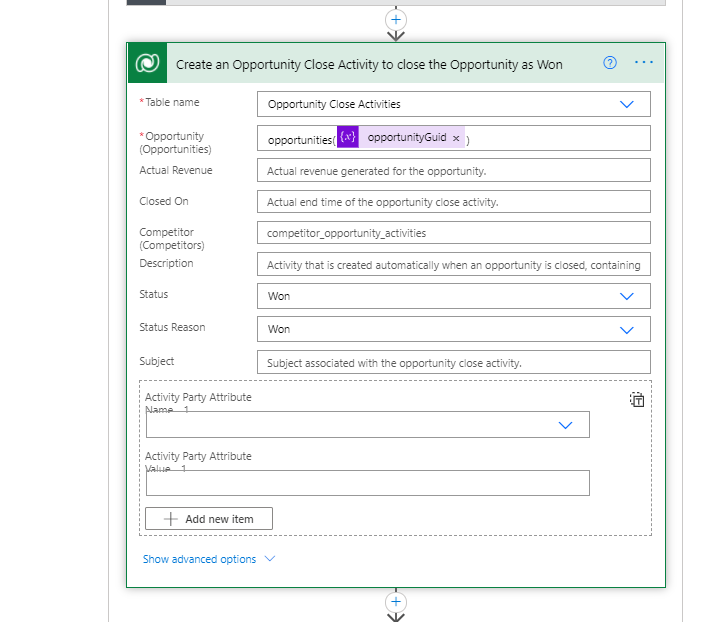This screenshot has width=728, height=622.
Task: Click the 'Actual Revenue' label
Action: click(x=176, y=170)
